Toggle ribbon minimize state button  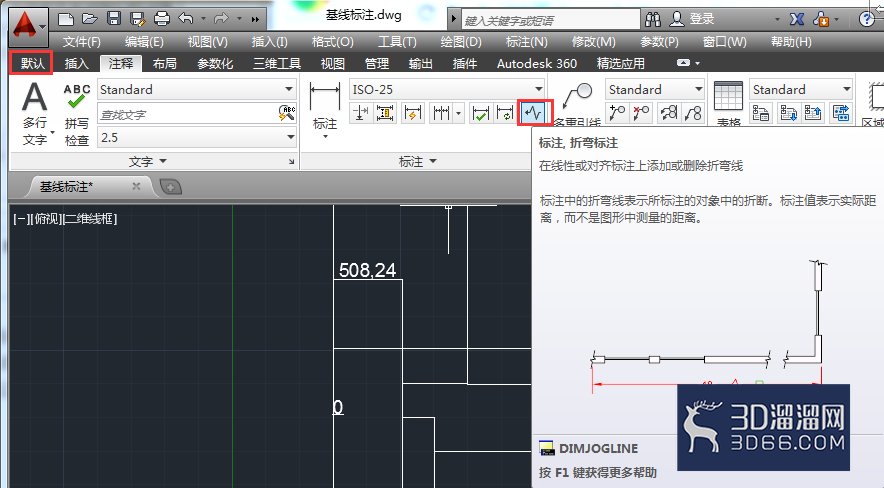(x=683, y=63)
